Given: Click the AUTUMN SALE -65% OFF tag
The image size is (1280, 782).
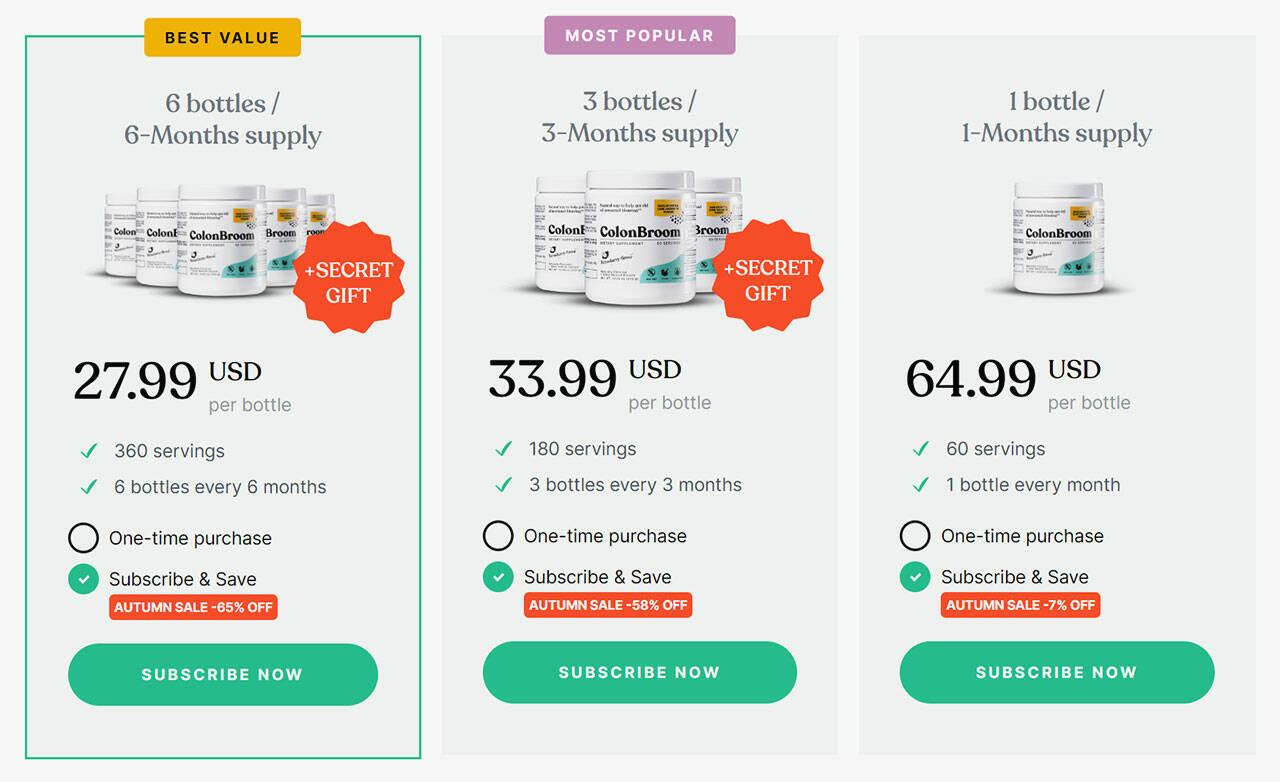Looking at the screenshot, I should [193, 607].
